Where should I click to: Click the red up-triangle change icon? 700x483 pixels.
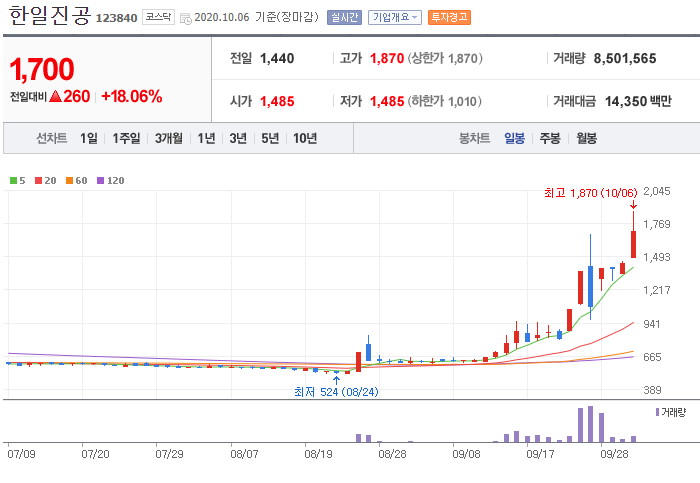click(55, 96)
